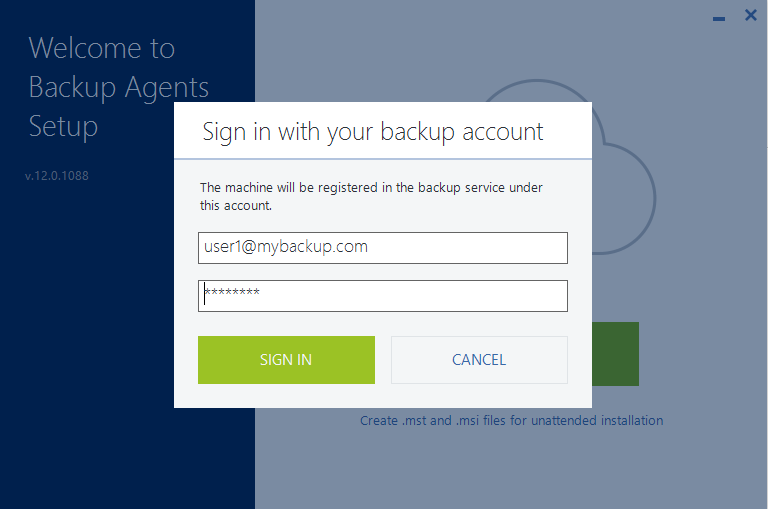Click the words 'this account.' in the dialog
The image size is (768, 509).
236,206
